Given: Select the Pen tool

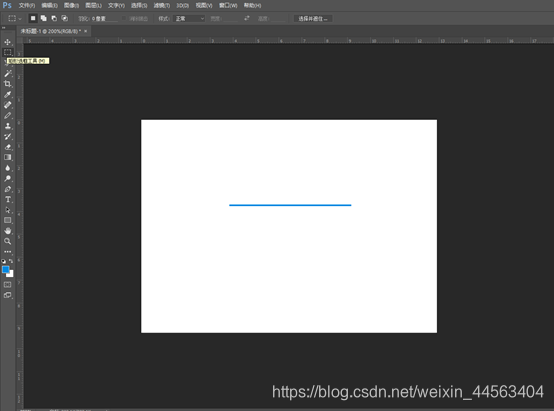Looking at the screenshot, I should [7, 189].
